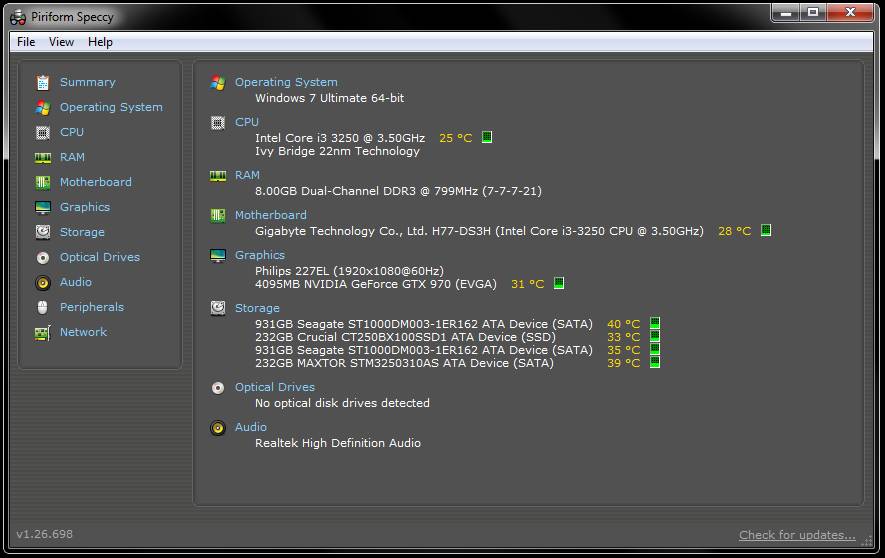Click temperature icon for the MAXTOR drive 39 °C

pyautogui.click(x=655, y=362)
